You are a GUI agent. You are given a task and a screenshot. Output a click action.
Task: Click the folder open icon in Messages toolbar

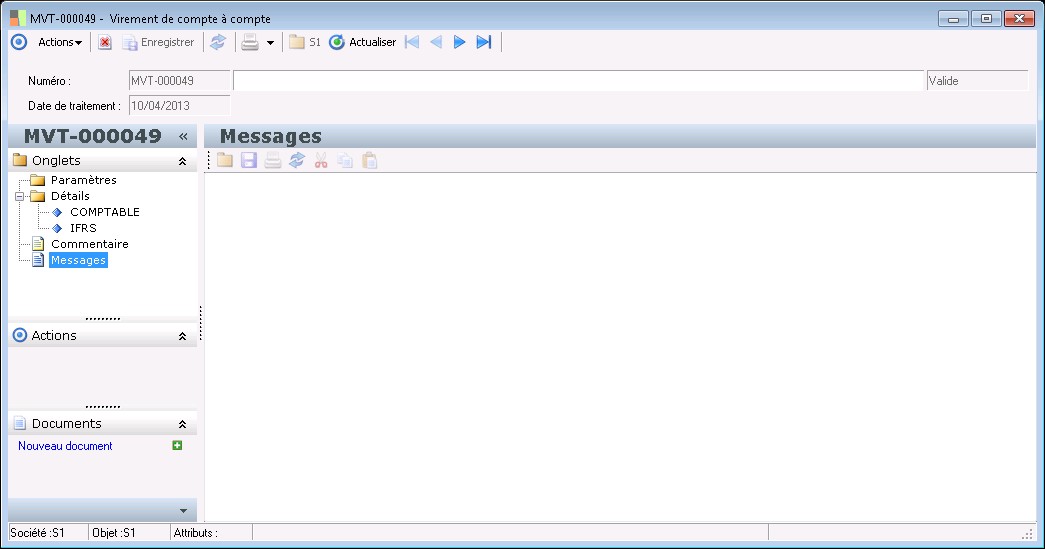(225, 160)
